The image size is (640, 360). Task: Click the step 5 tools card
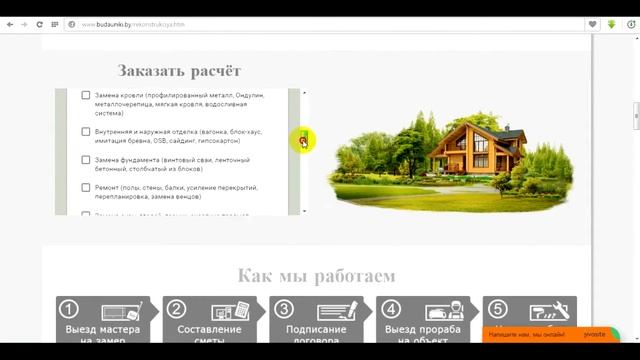tap(530, 312)
